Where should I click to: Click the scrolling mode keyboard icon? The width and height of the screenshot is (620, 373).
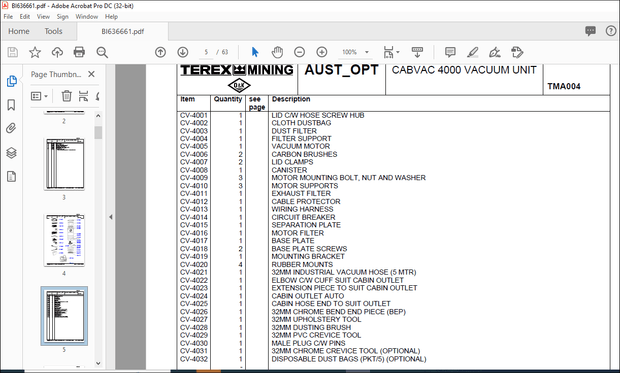(417, 52)
